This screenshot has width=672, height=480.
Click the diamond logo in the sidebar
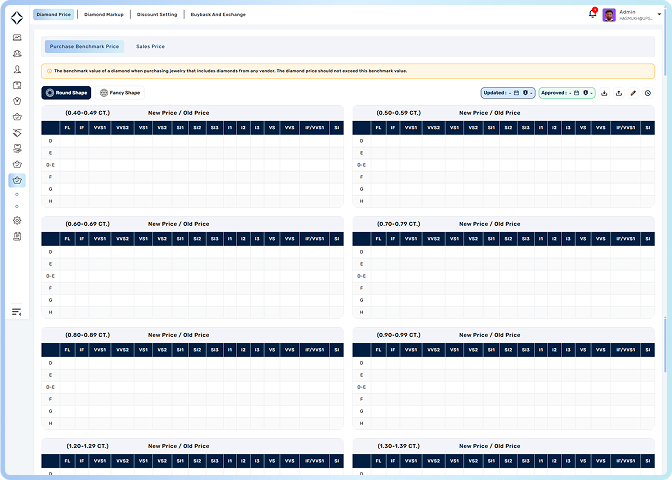pyautogui.click(x=17, y=18)
